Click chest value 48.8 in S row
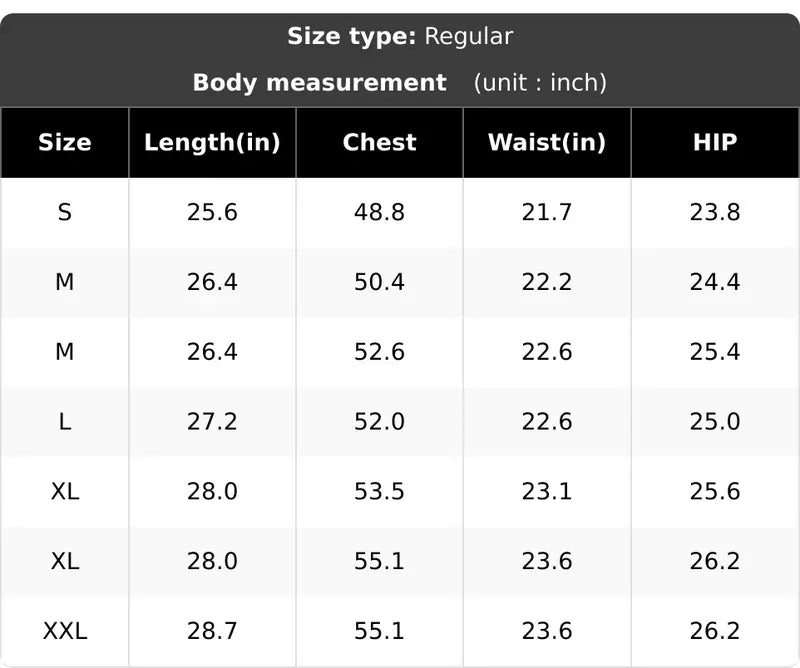The height and width of the screenshot is (668, 800). [x=380, y=212]
